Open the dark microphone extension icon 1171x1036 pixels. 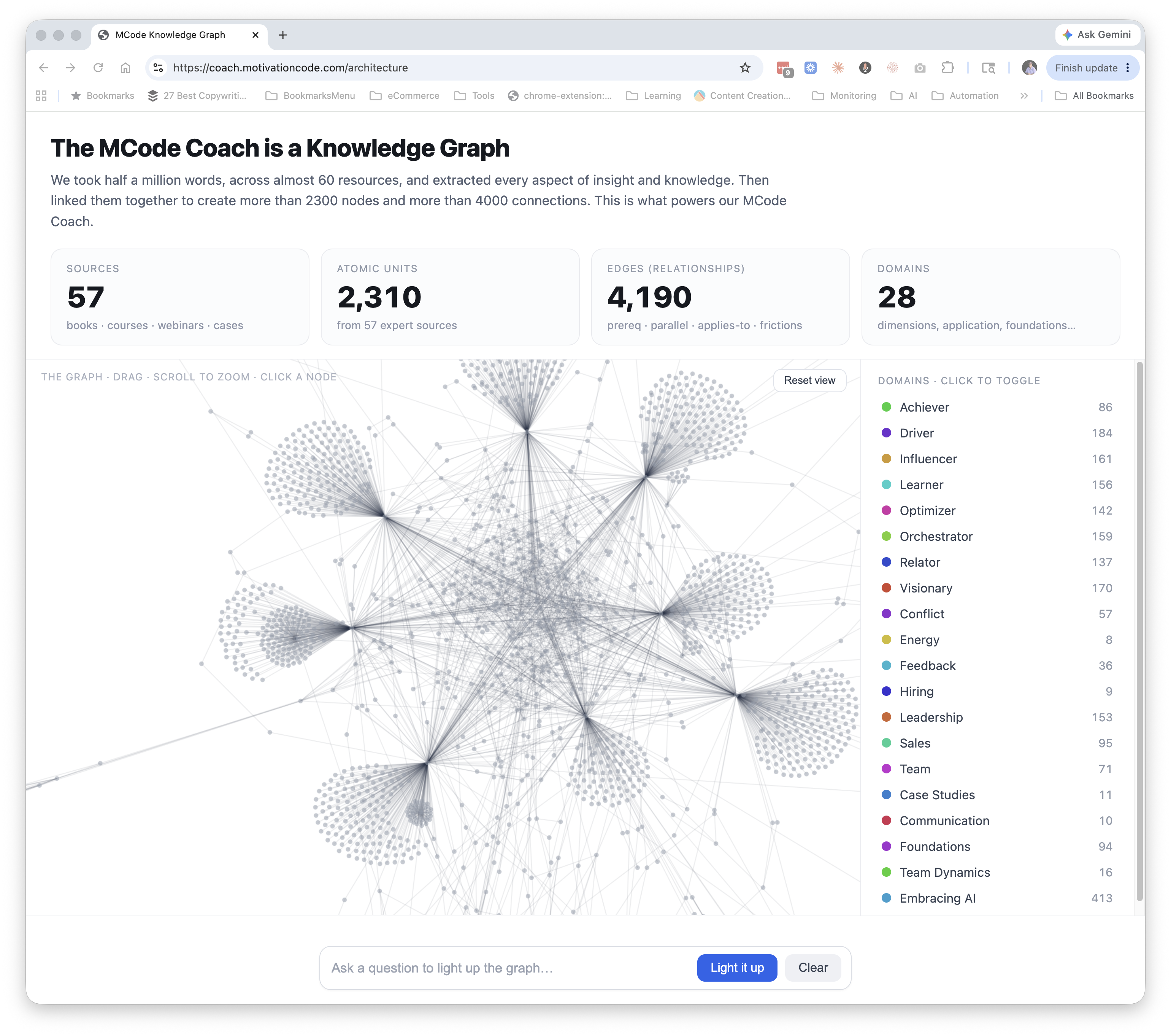865,68
